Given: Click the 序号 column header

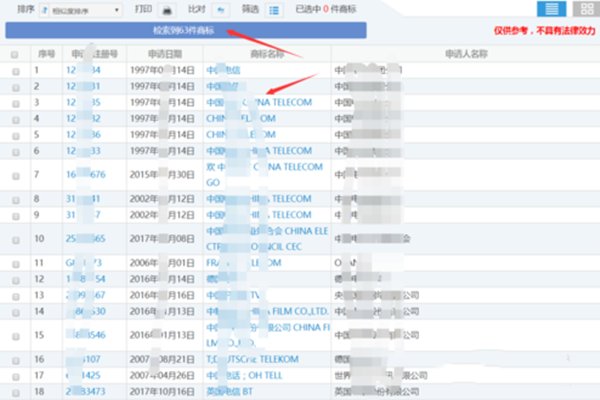Looking at the screenshot, I should click(46, 54).
